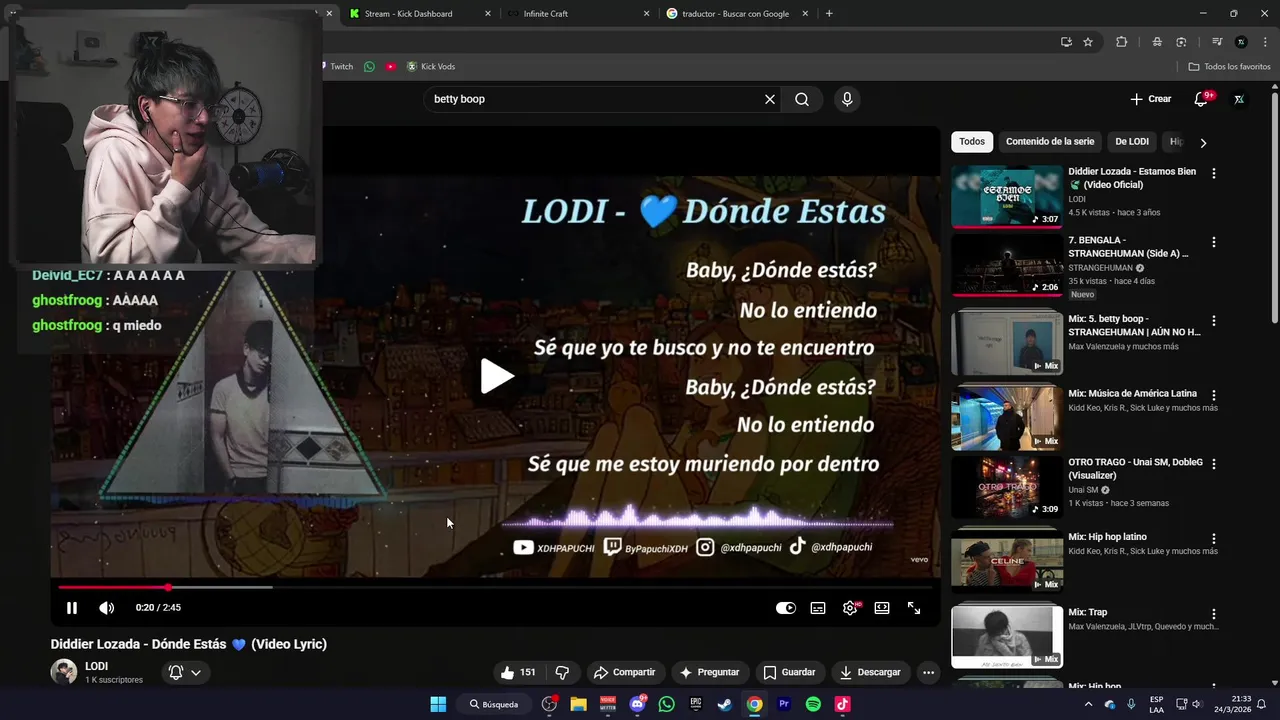Screen dimensions: 1280x720
Task: Open the Windows Start menu
Action: (x=438, y=704)
